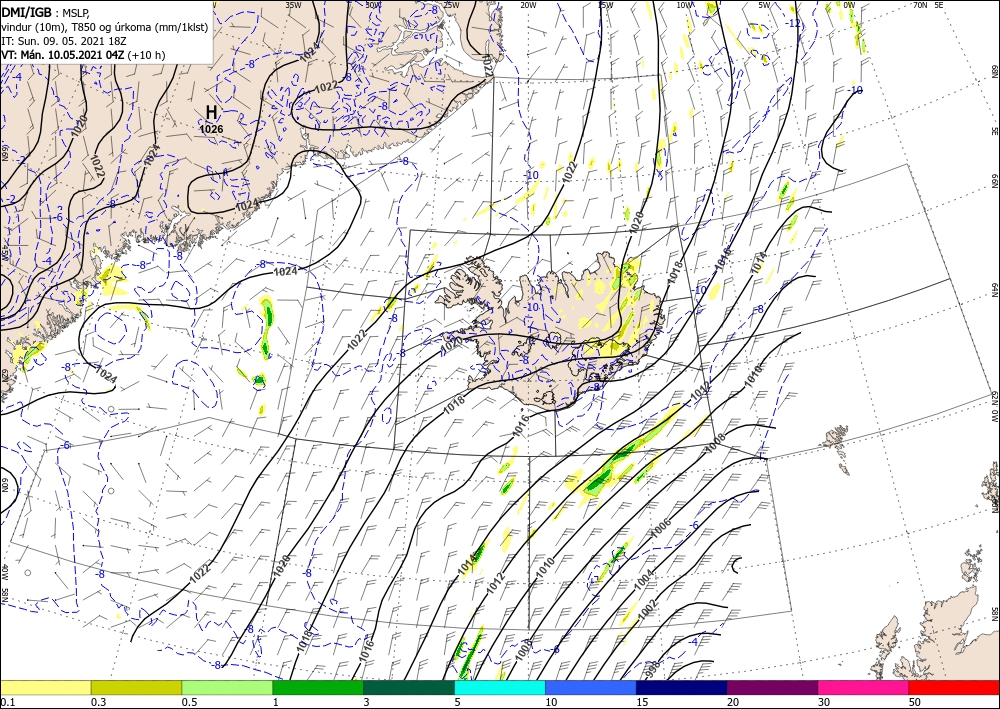The height and width of the screenshot is (709, 1000).
Task: Click the "DMI/IGB" title text
Action: click(x=27, y=11)
